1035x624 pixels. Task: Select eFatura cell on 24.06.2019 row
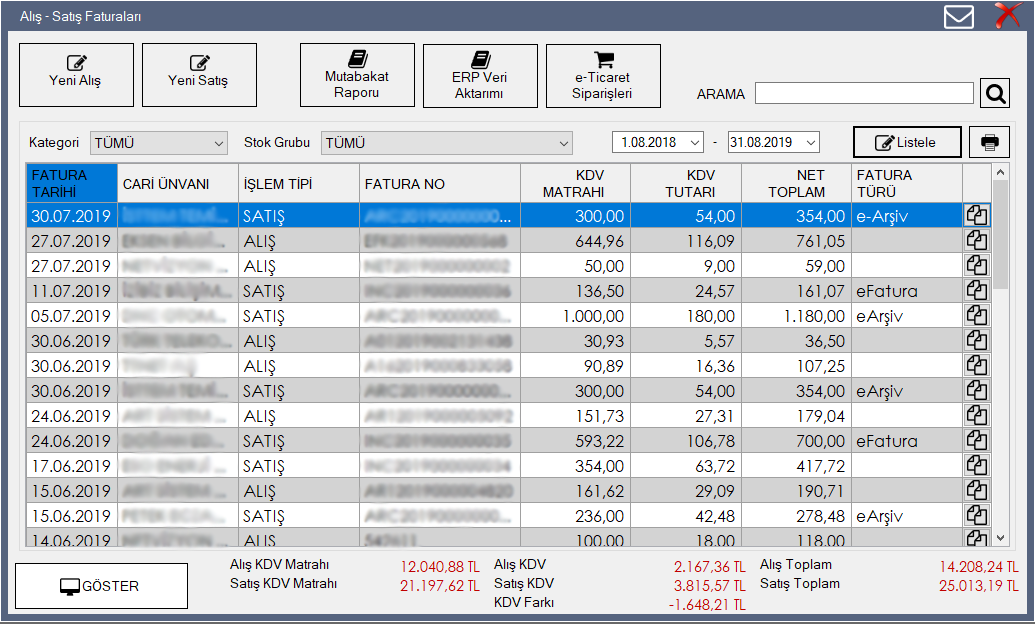tap(907, 441)
